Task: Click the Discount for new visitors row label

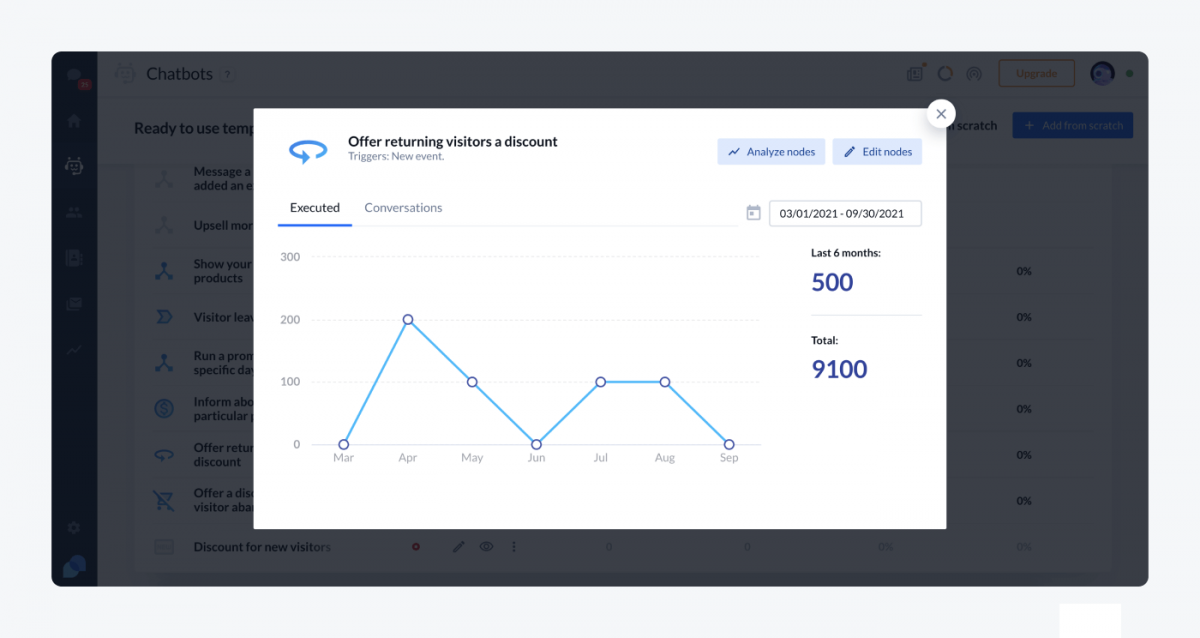Action: (x=262, y=547)
